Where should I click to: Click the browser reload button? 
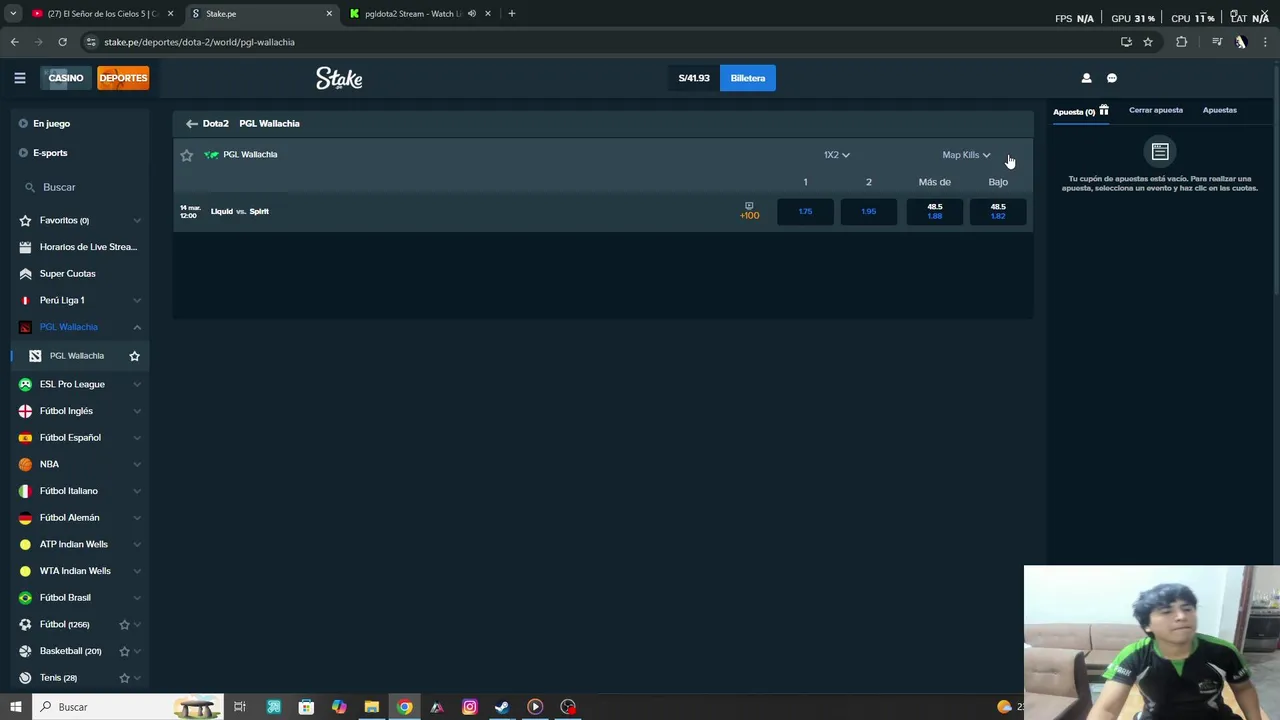[62, 42]
